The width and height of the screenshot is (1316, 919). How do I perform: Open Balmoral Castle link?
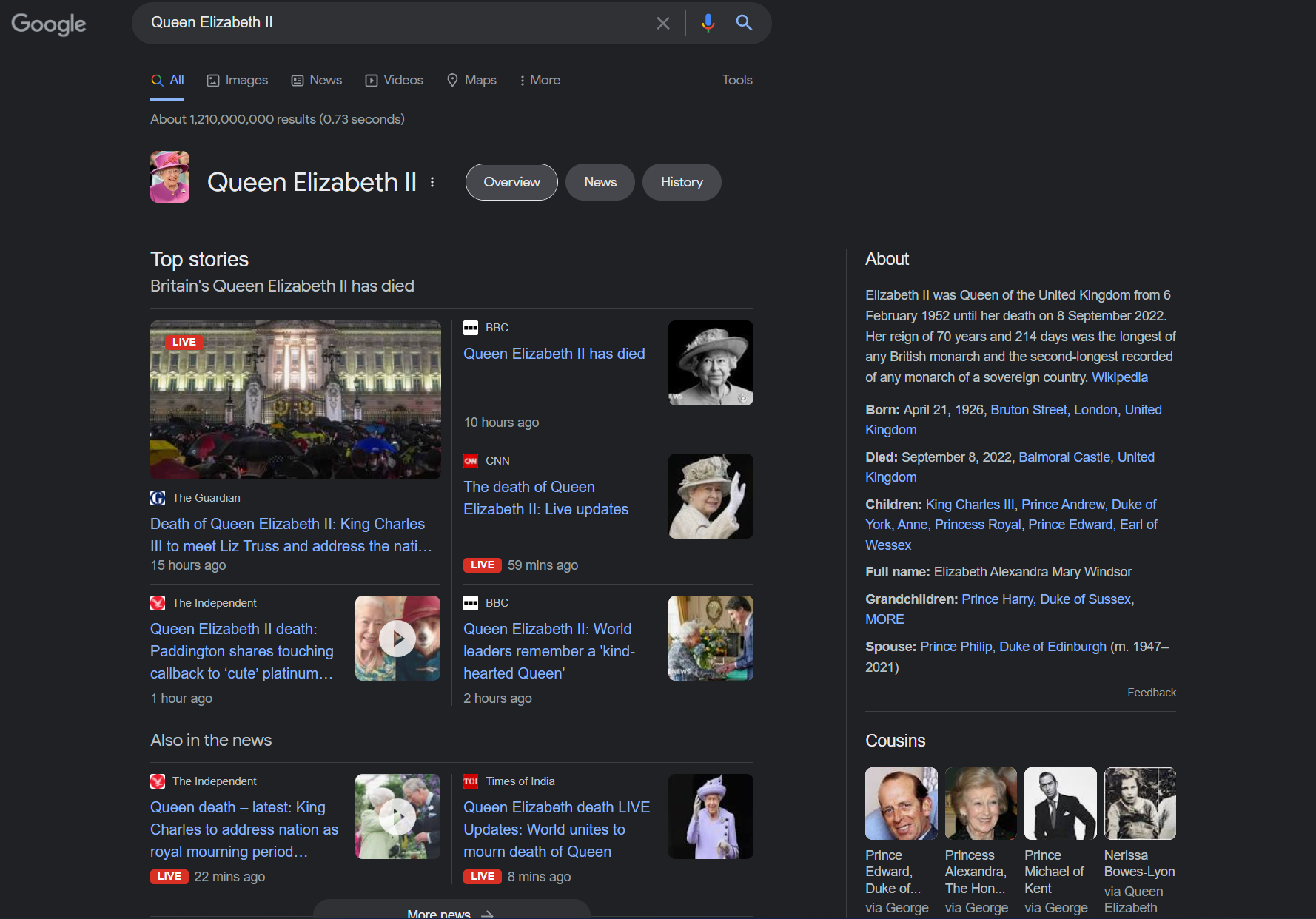[1064, 457]
